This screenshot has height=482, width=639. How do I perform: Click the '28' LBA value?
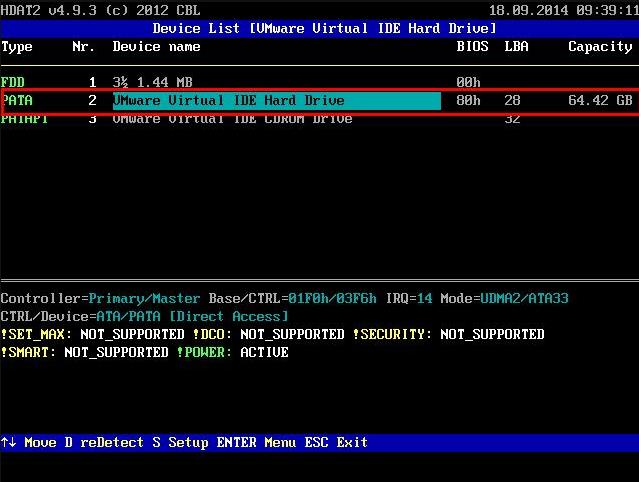(x=512, y=101)
